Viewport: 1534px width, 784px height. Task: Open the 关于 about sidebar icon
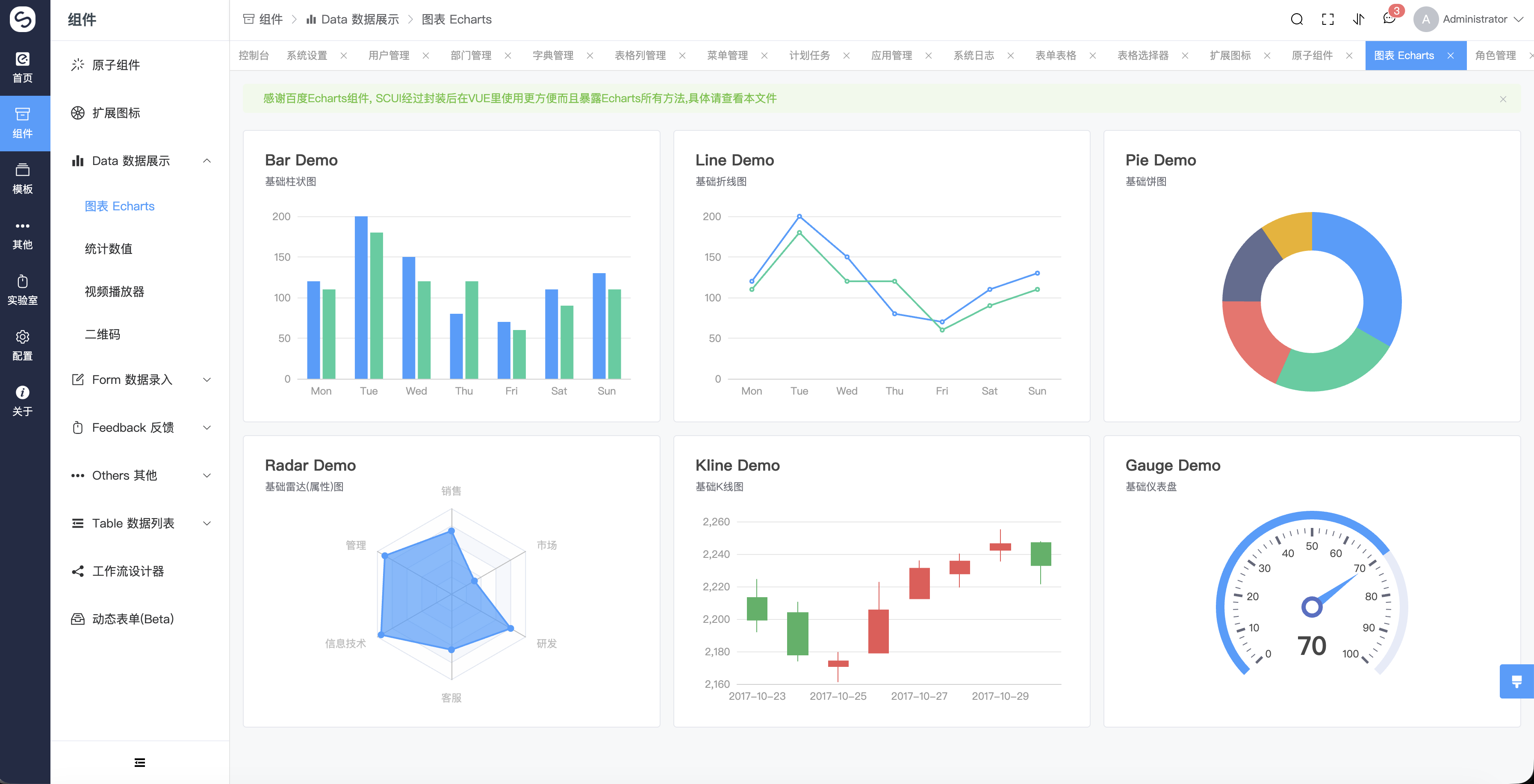tap(23, 399)
